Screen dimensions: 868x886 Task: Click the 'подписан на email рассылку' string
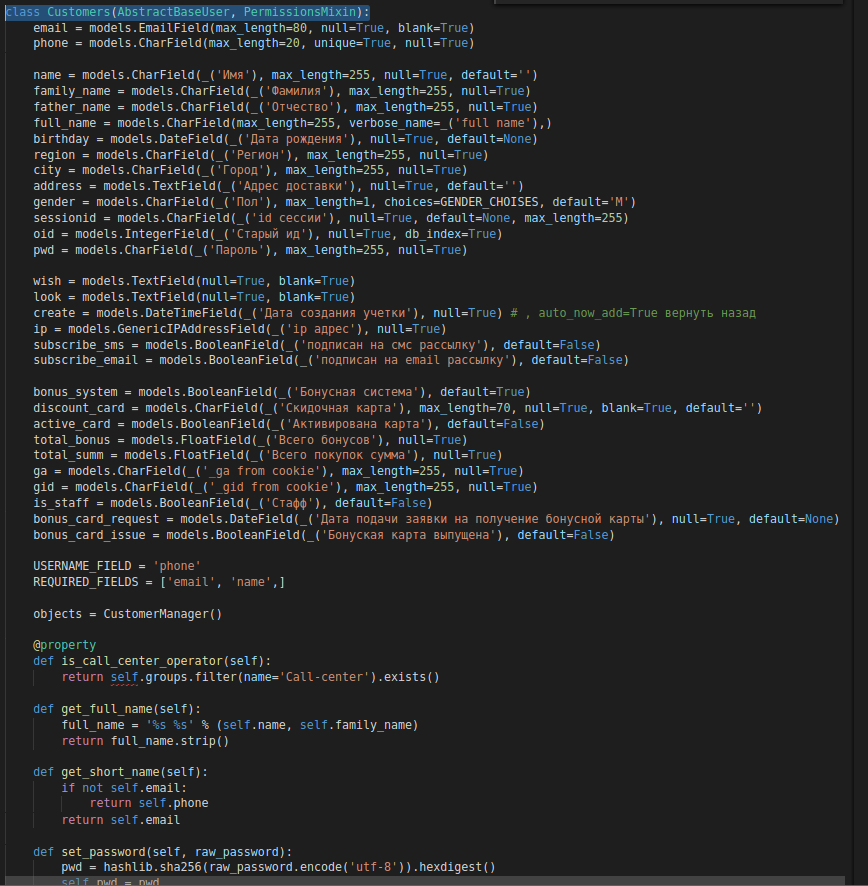(412, 359)
